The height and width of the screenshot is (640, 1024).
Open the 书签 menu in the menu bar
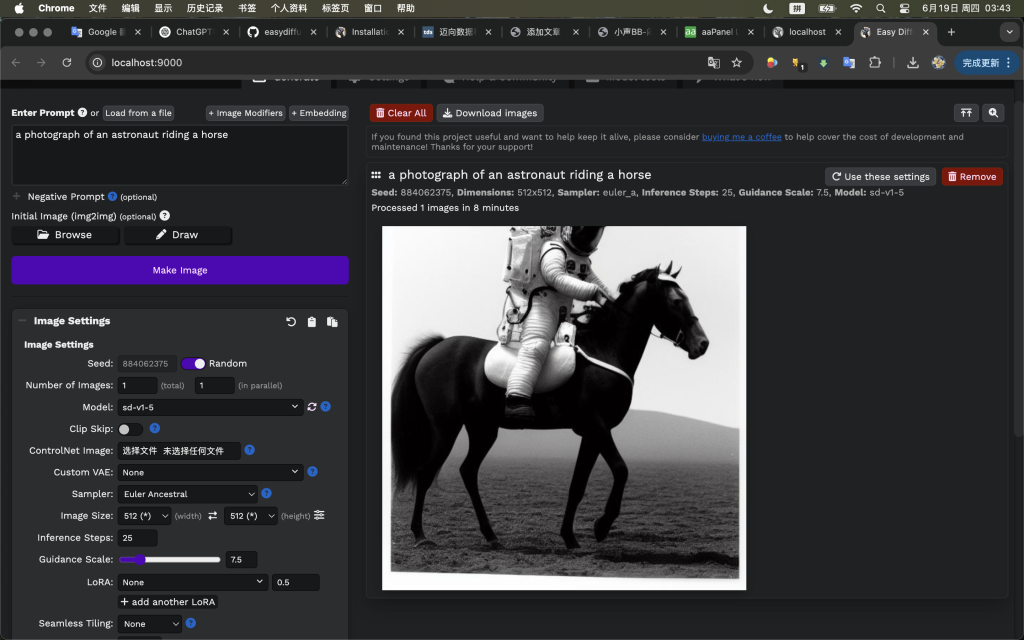pos(247,8)
